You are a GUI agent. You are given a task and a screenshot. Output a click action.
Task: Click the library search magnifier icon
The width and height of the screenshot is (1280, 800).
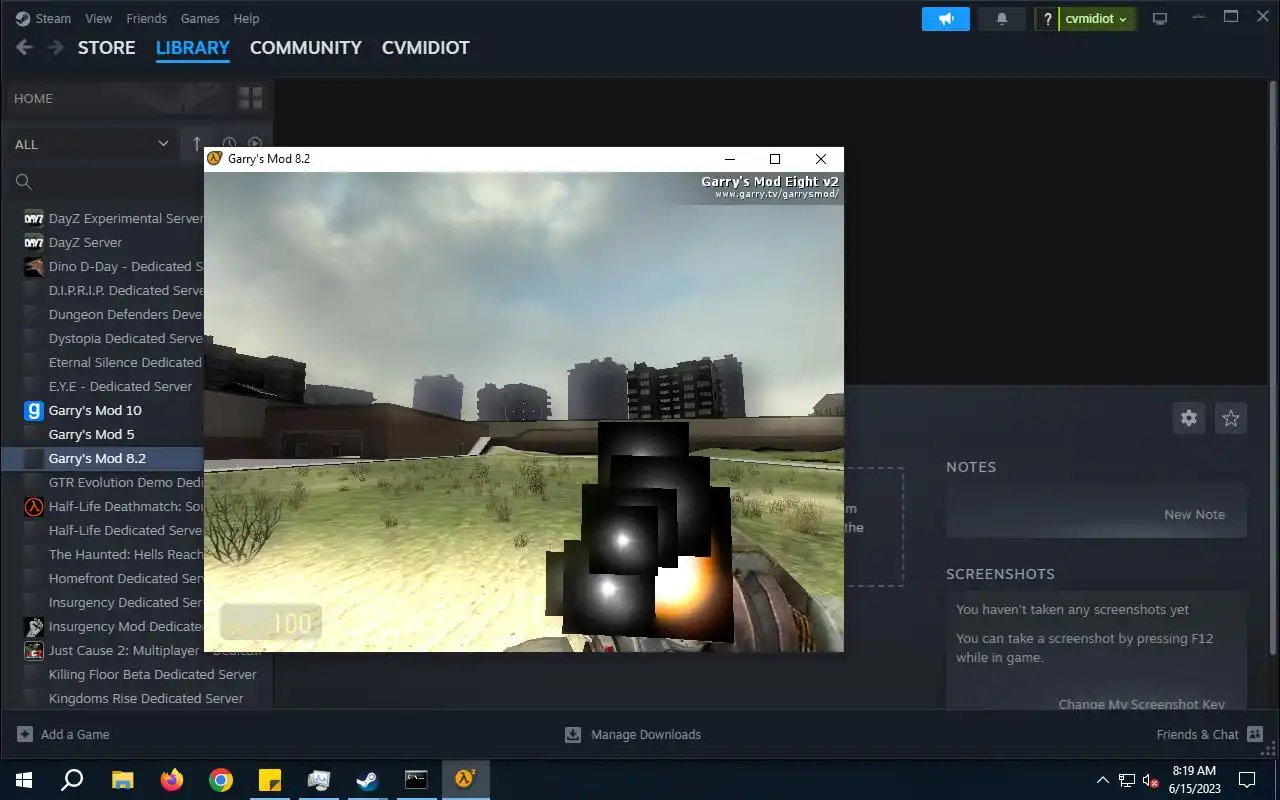(x=24, y=182)
